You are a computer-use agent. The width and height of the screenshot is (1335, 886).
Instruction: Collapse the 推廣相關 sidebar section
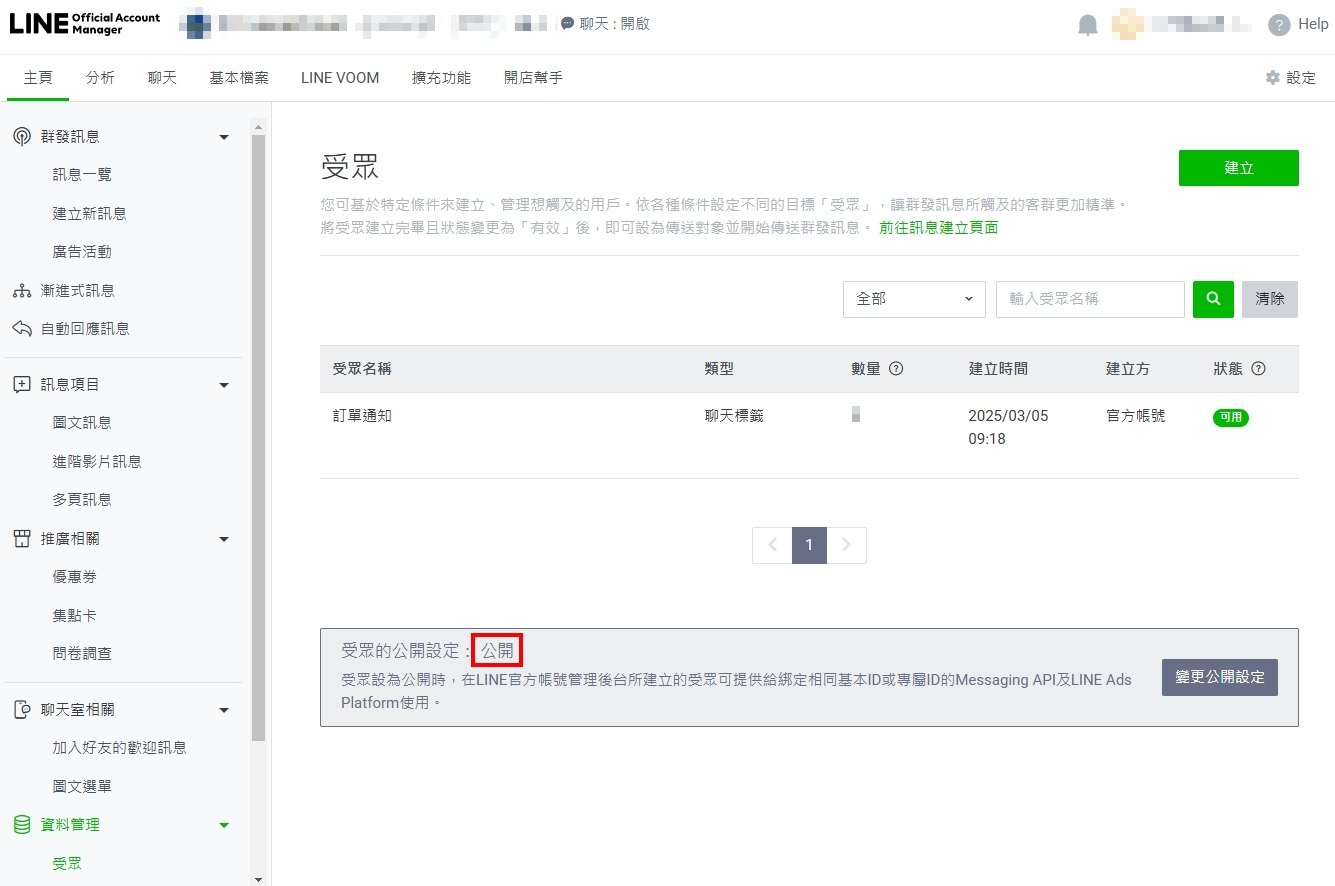[x=224, y=539]
